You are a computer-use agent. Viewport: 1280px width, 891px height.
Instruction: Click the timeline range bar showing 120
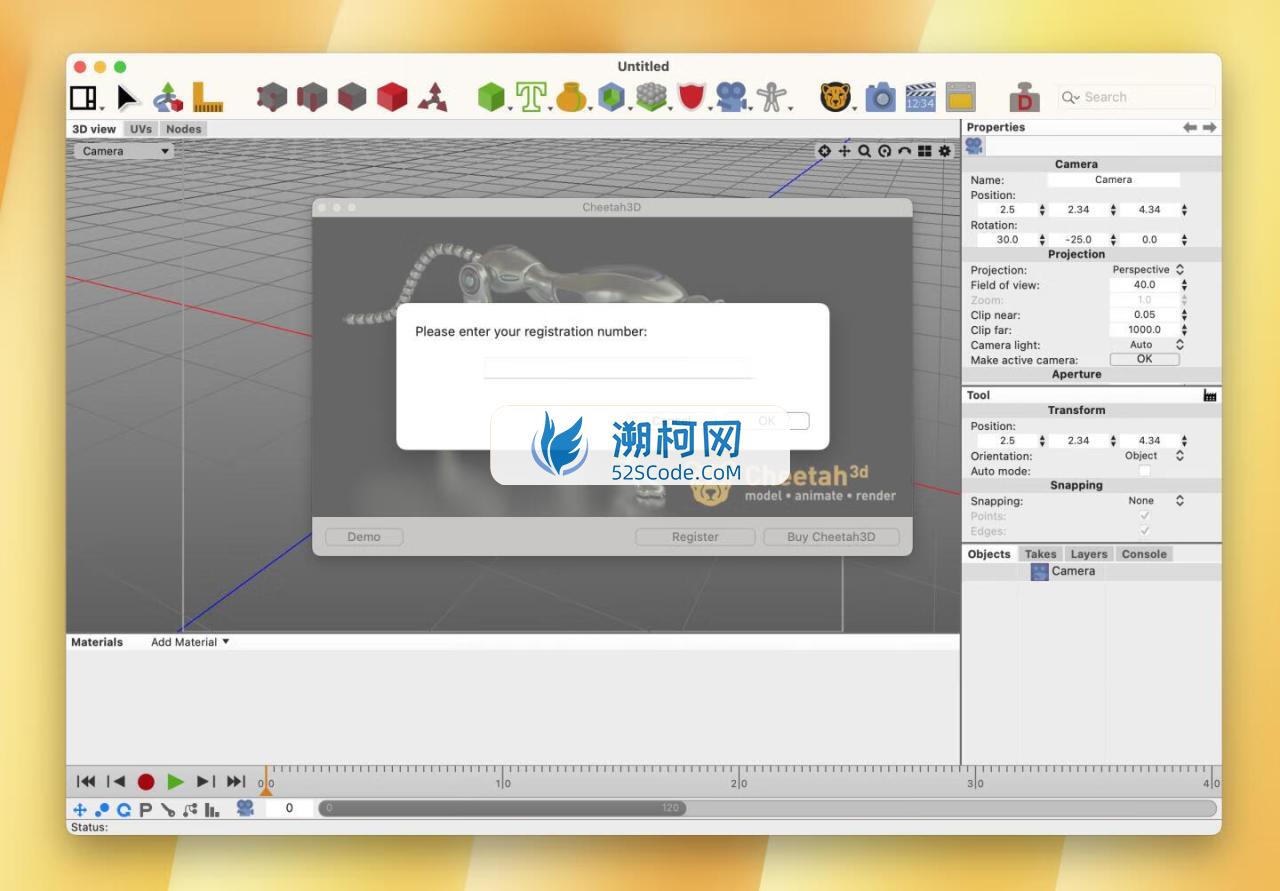[x=502, y=808]
